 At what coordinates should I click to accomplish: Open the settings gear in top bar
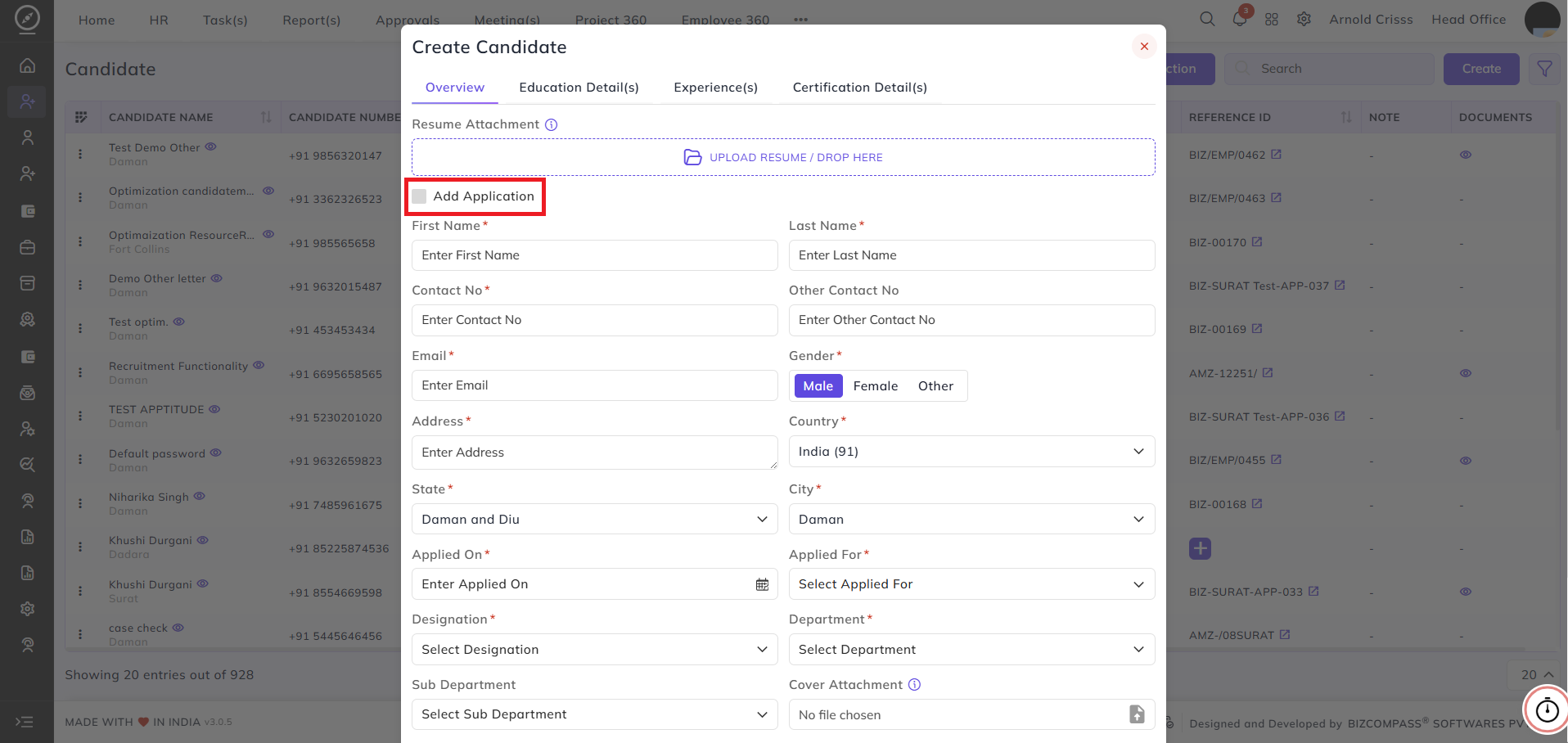click(x=1304, y=19)
